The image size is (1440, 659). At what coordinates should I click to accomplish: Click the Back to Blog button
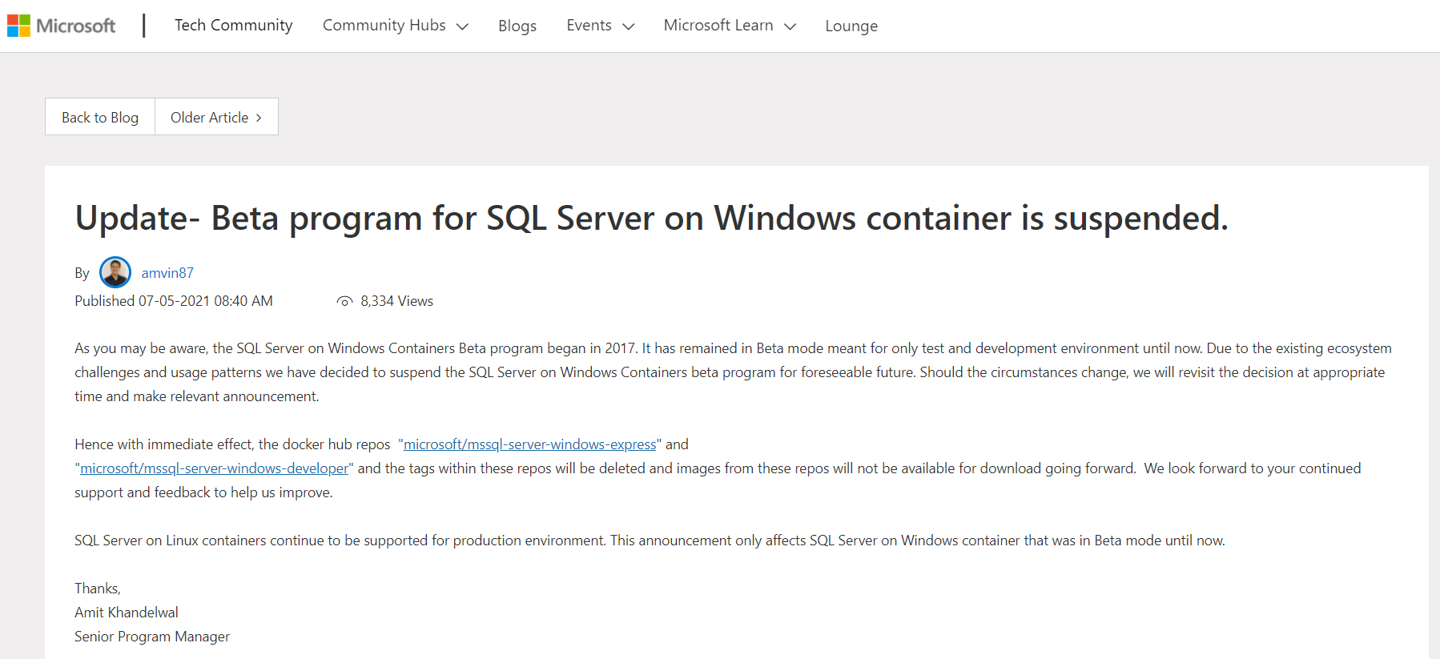(99, 117)
